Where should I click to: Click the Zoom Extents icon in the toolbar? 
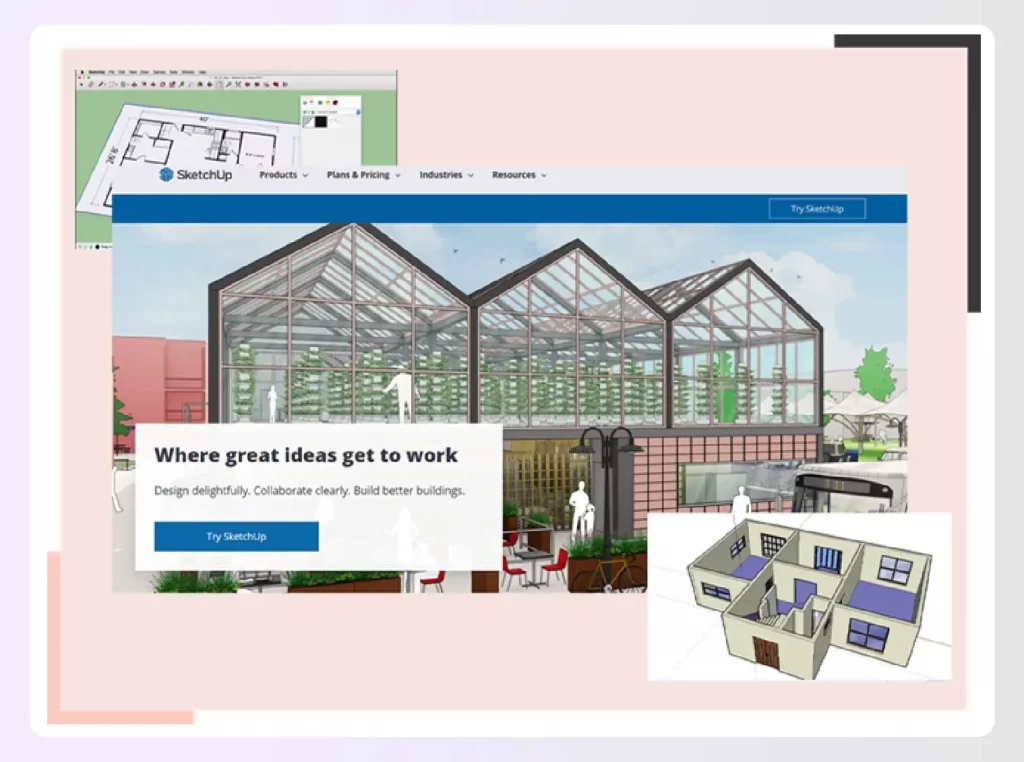click(238, 84)
